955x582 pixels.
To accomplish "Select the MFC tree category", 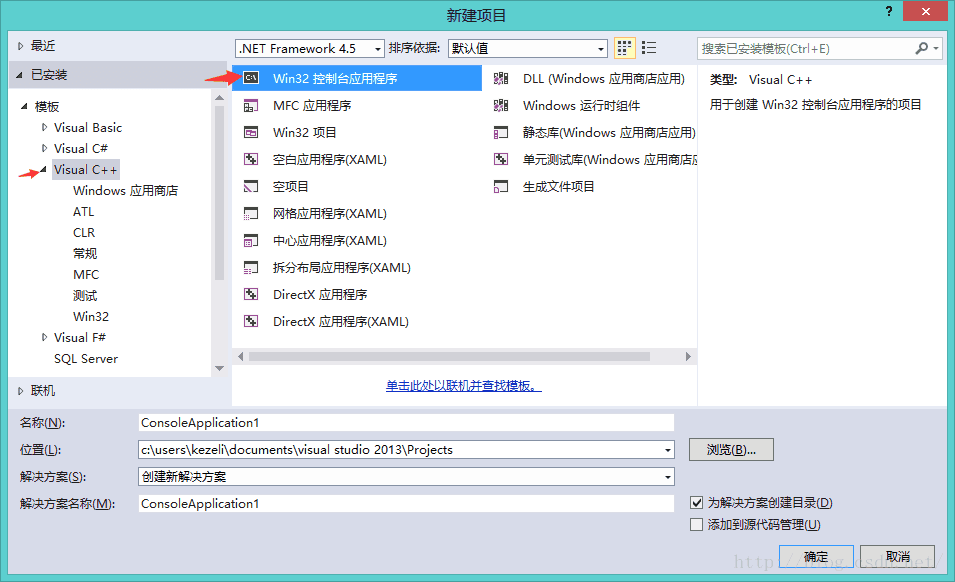I will coord(86,275).
